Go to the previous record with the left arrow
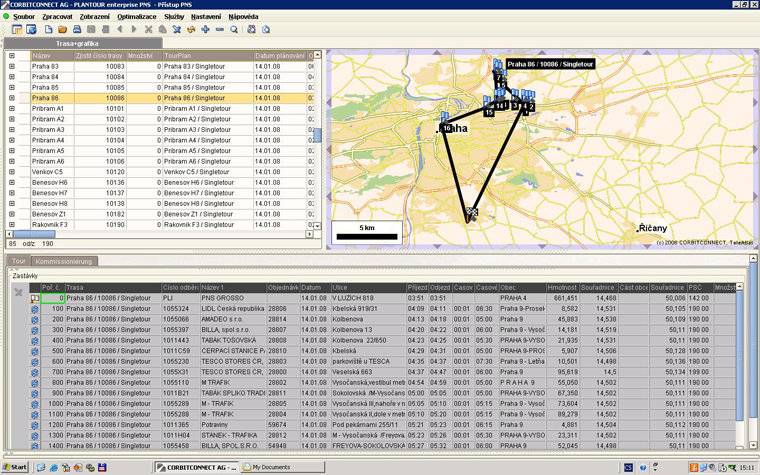This screenshot has height=475, width=760. click(120, 30)
